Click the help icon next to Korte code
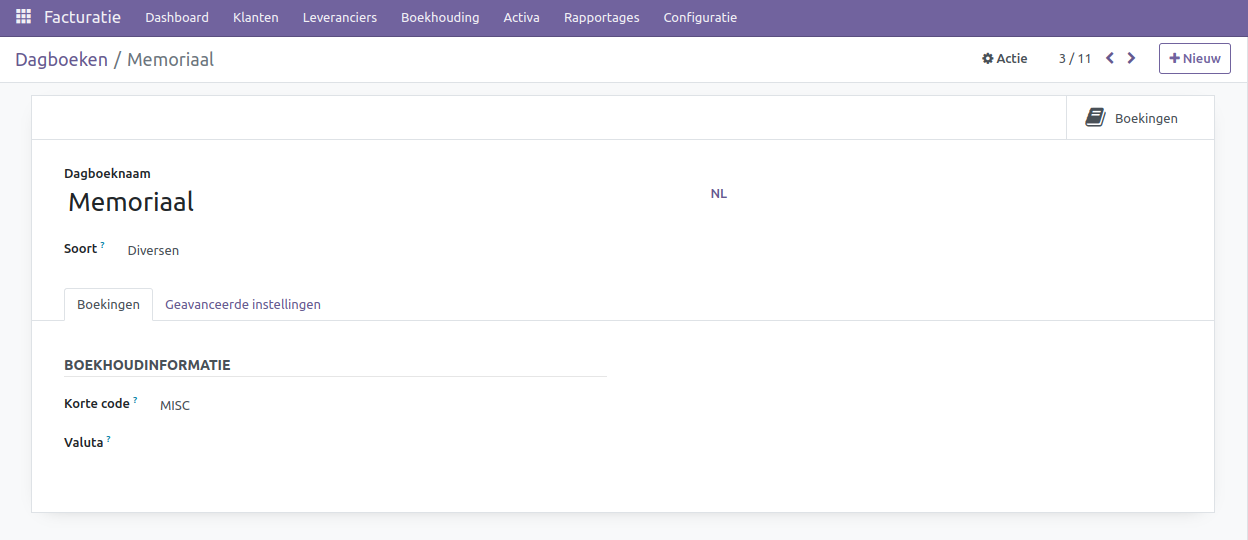1248x540 pixels. tap(135, 400)
